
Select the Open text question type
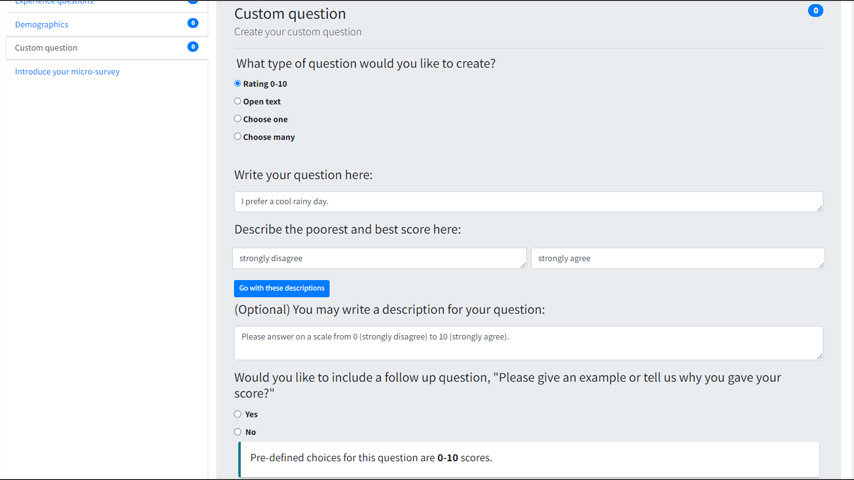click(x=237, y=101)
